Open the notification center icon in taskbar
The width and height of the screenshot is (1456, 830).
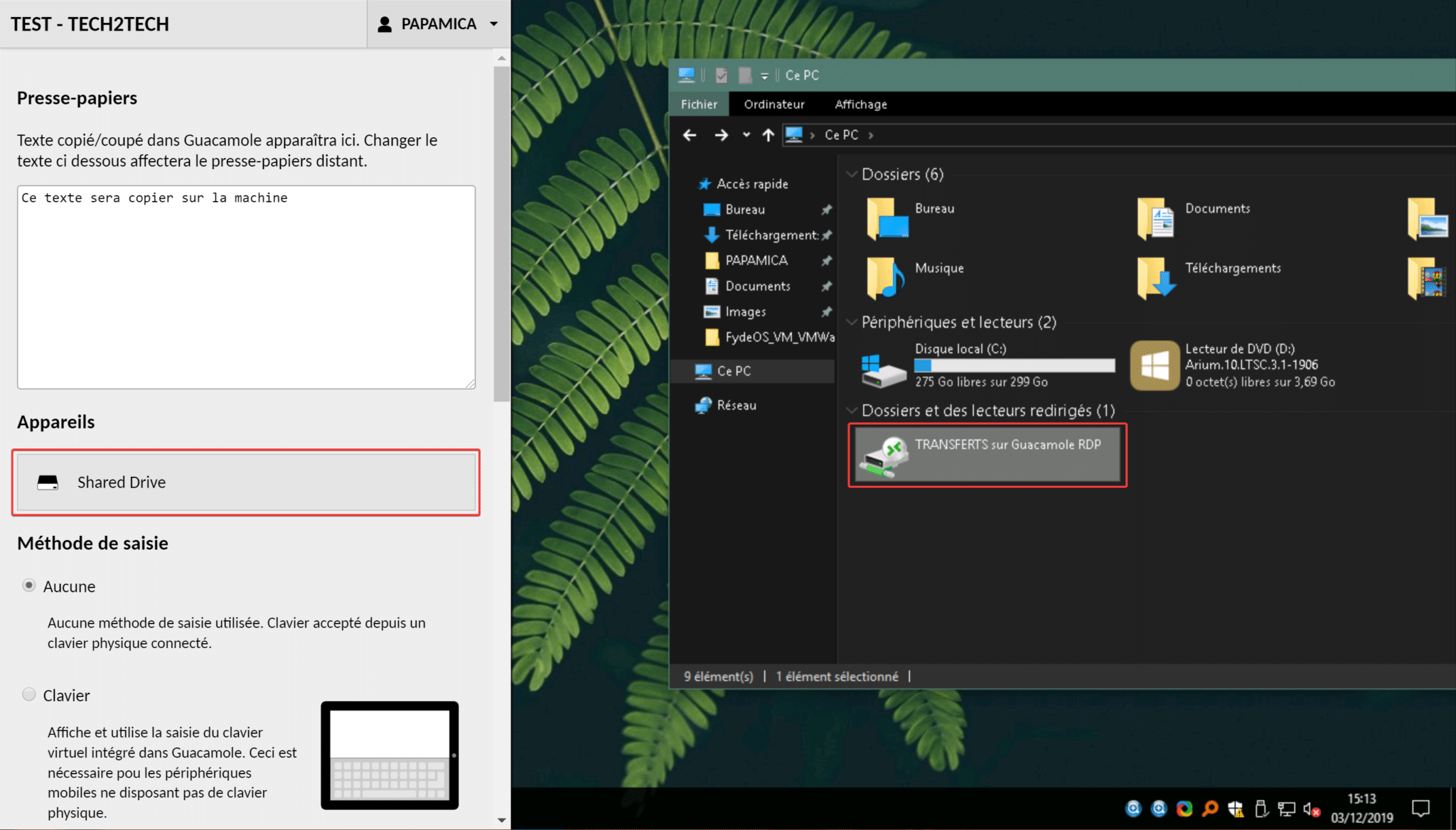pyautogui.click(x=1420, y=809)
